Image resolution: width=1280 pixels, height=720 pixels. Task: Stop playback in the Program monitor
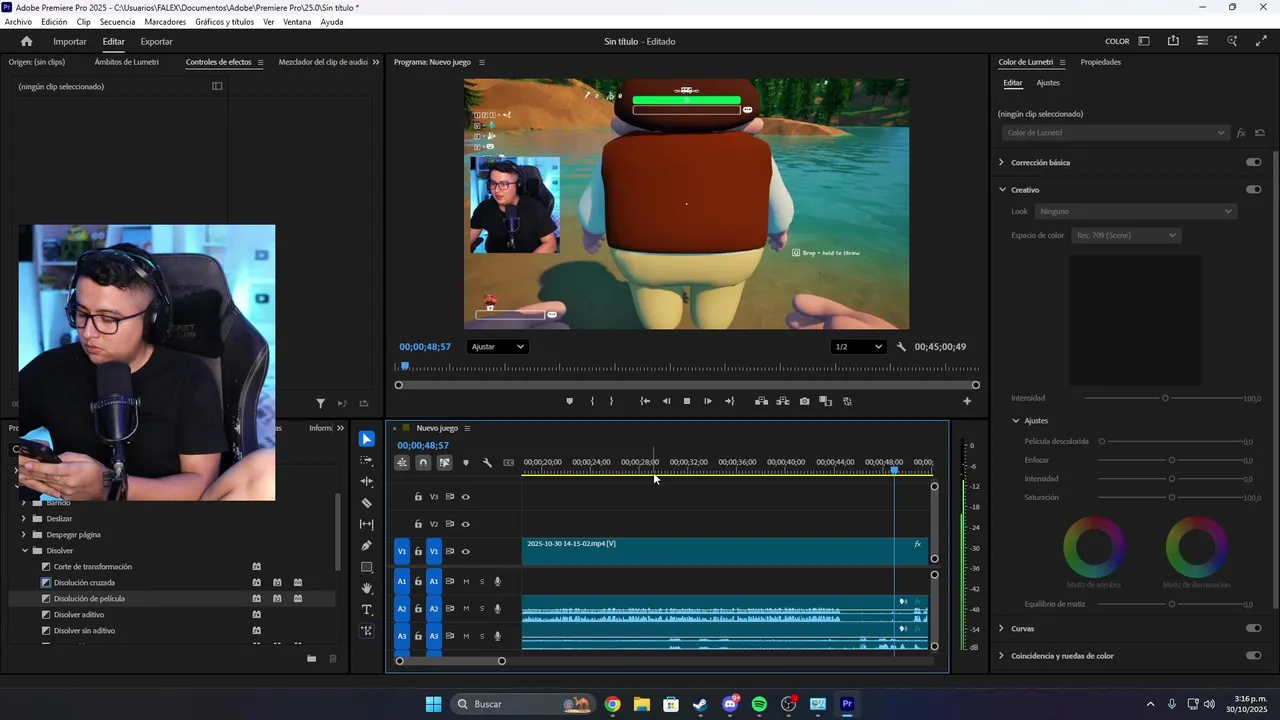(x=687, y=401)
